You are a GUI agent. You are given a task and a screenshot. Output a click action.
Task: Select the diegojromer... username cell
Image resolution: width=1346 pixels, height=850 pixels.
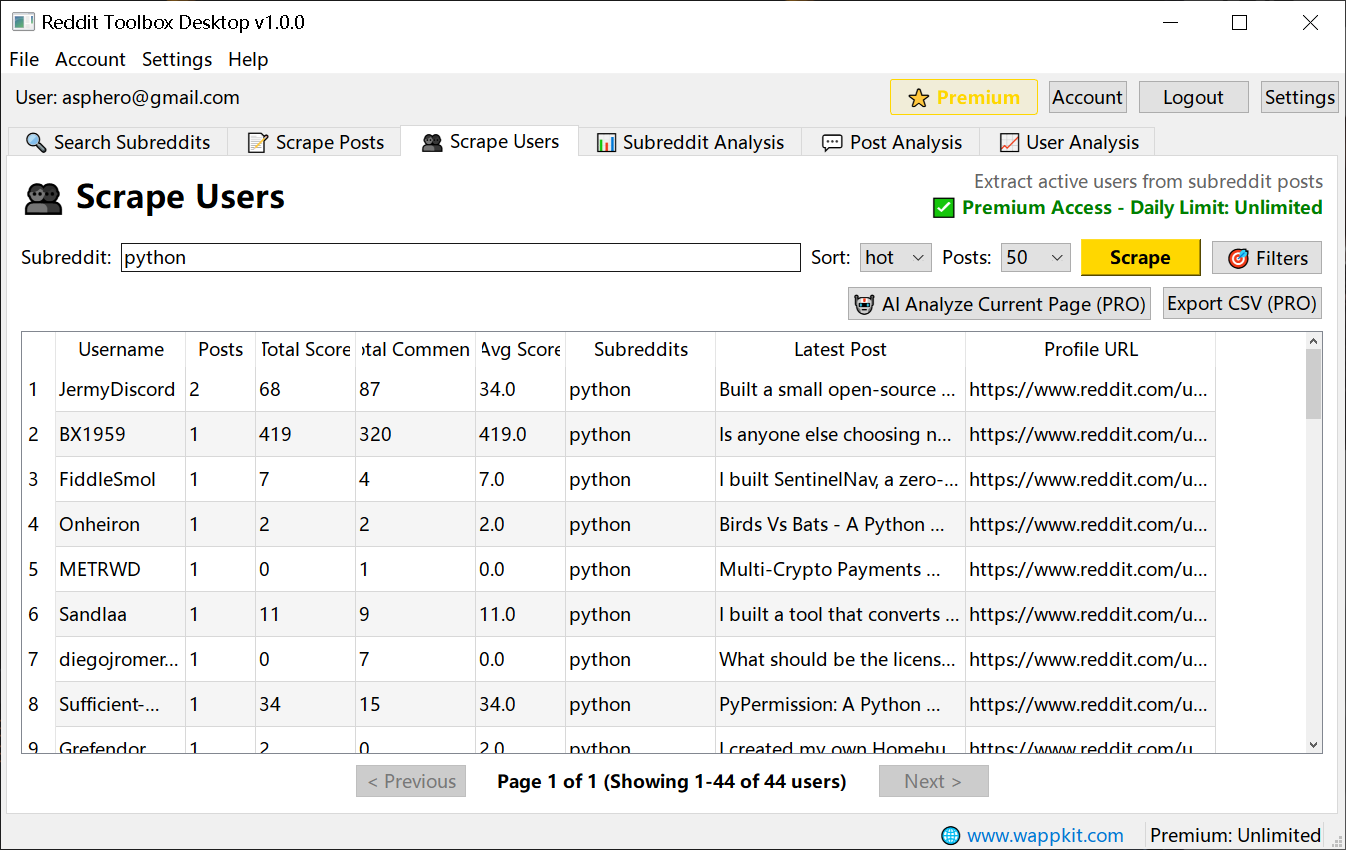pyautogui.click(x=121, y=659)
